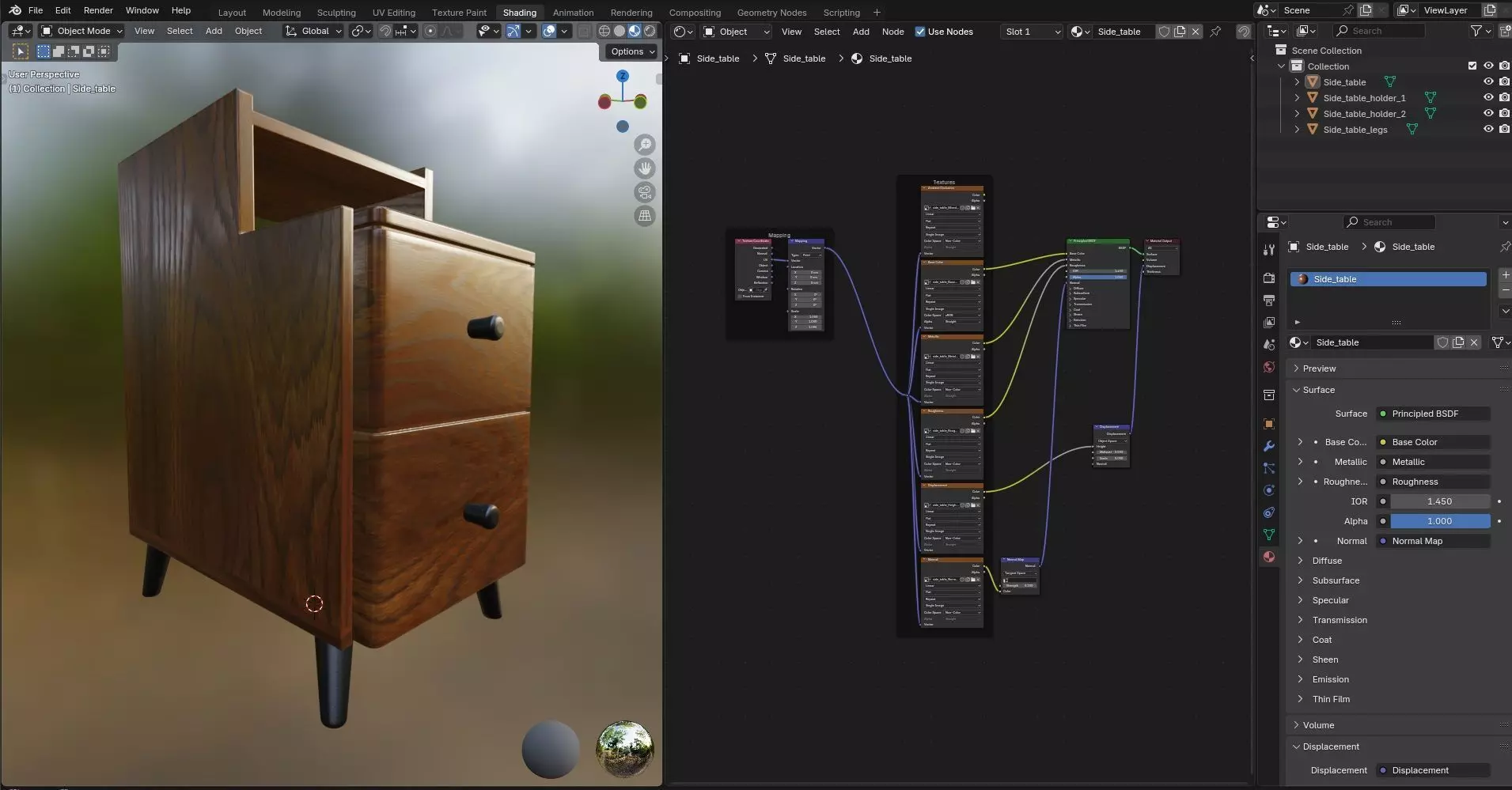The height and width of the screenshot is (790, 1512).
Task: Switch to rendered viewport shading
Action: pos(650,31)
